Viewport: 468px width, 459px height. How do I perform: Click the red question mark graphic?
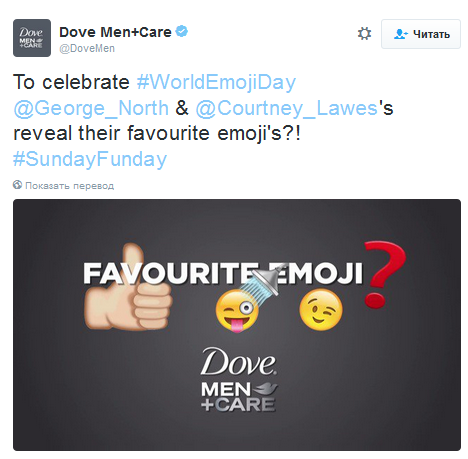tap(383, 274)
